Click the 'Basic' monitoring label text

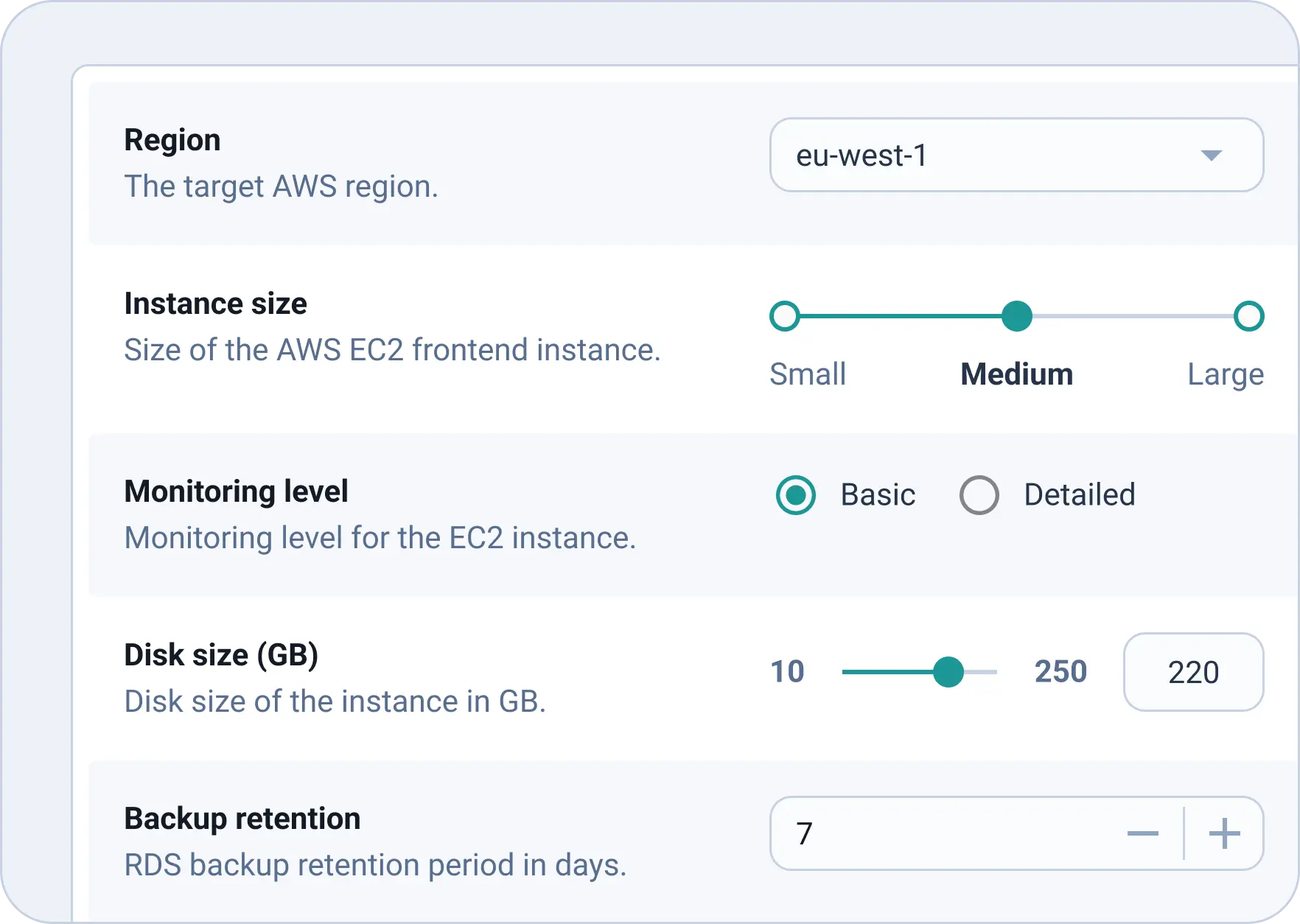(x=878, y=495)
